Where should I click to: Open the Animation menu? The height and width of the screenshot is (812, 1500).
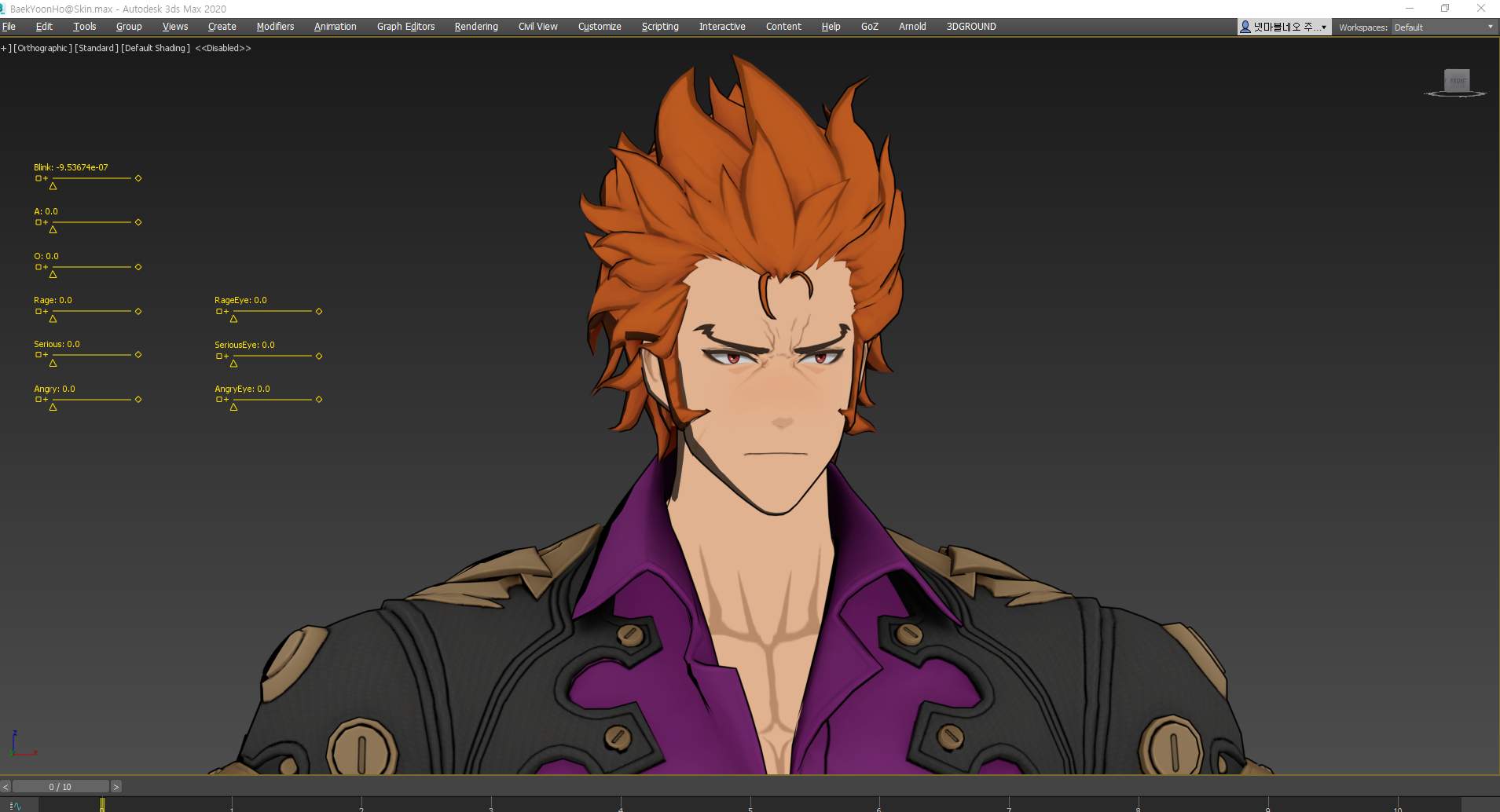tap(336, 27)
